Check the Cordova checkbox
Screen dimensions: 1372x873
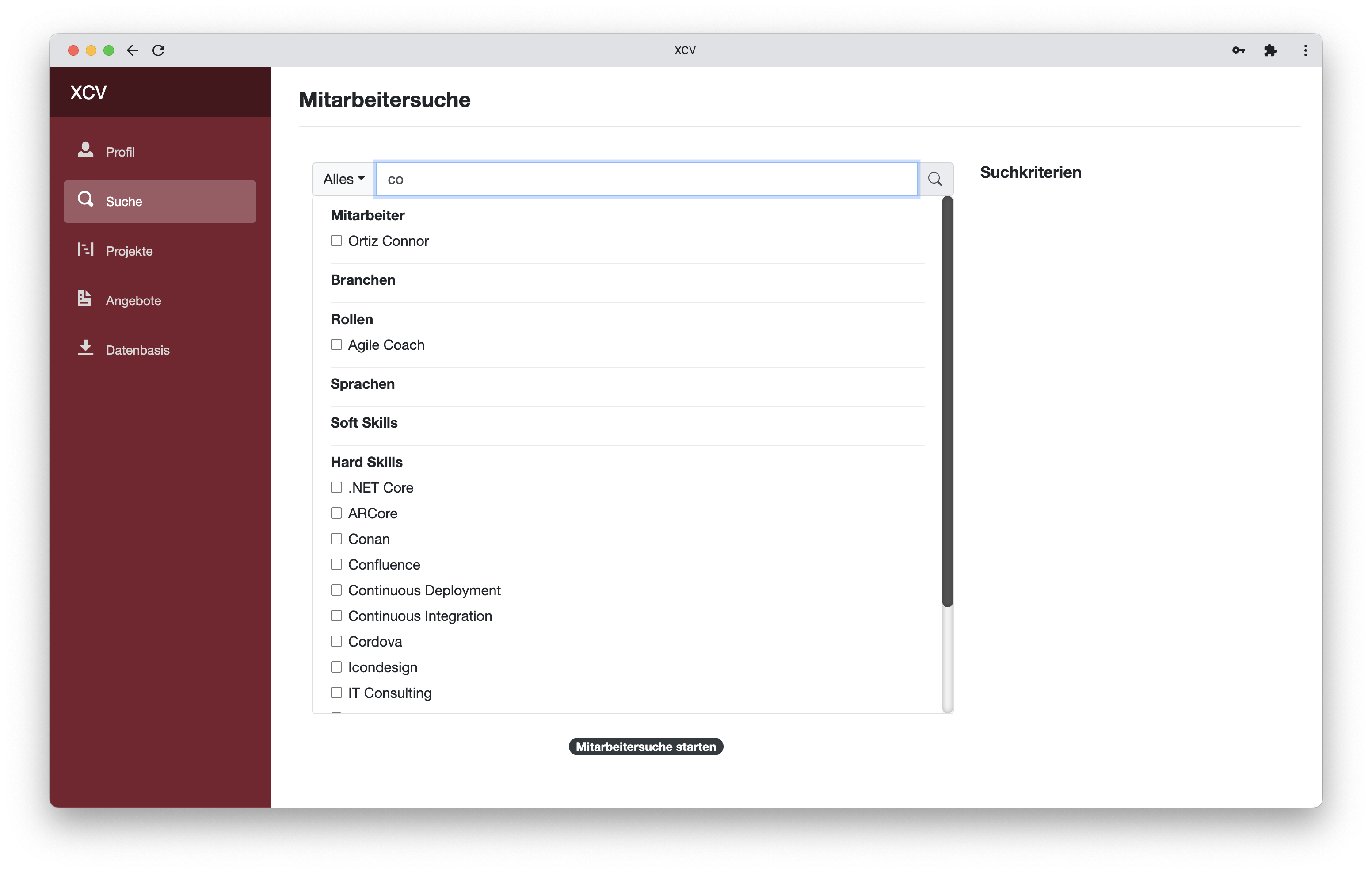point(336,641)
